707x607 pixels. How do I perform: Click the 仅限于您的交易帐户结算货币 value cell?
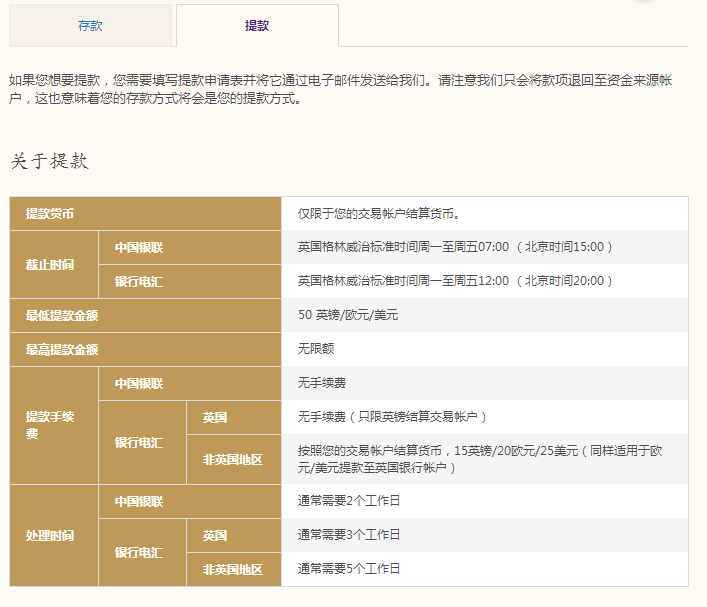(378, 214)
